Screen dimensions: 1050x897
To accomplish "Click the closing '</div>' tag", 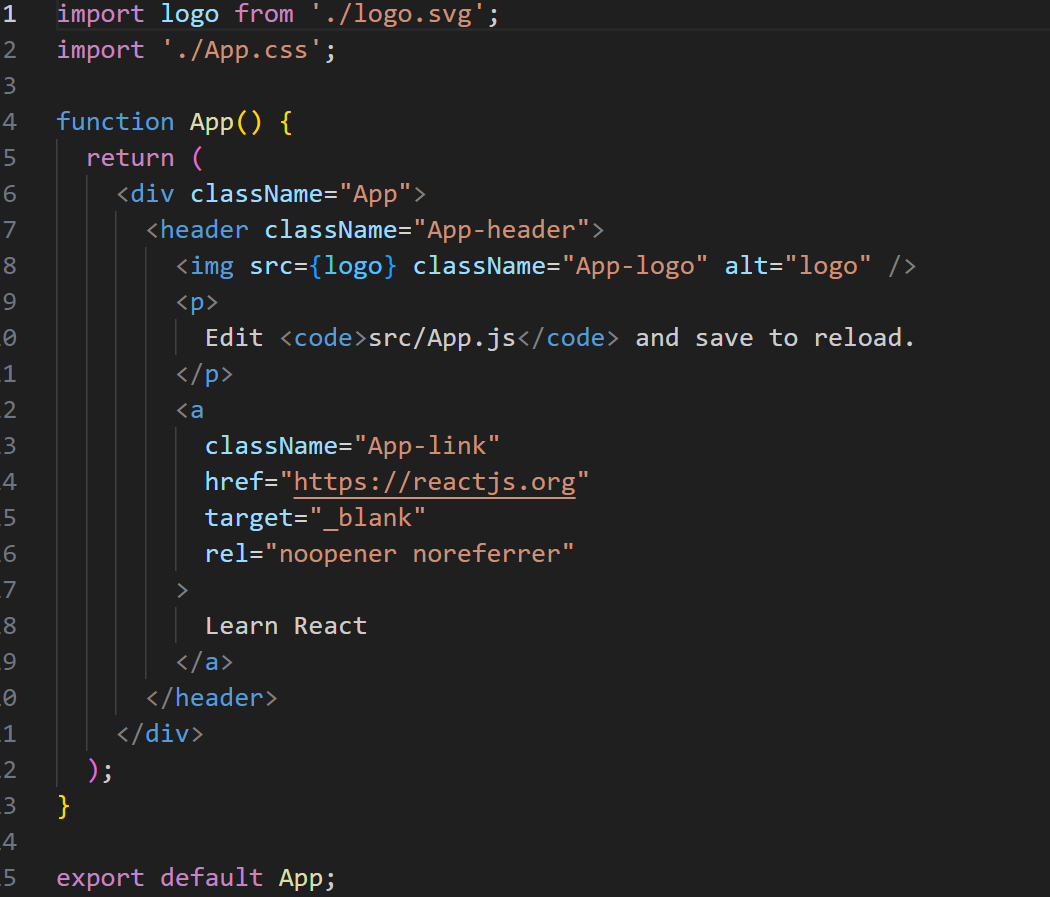I will (160, 734).
